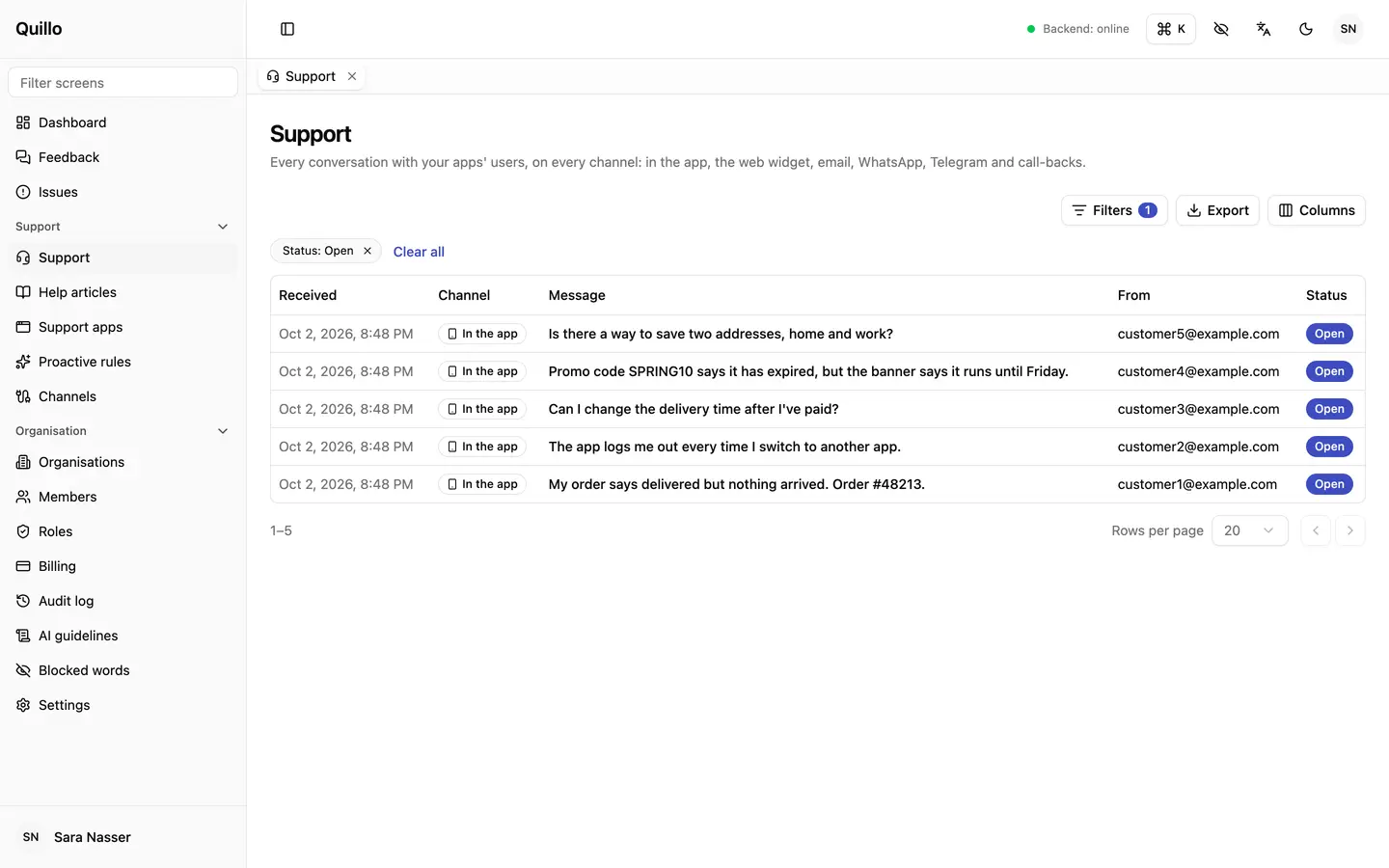Click the Channels icon in sidebar
This screenshot has width=1389, height=868.
(x=23, y=396)
